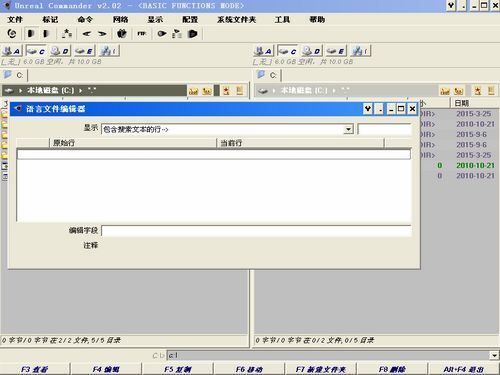Click F7 新建文件夹 function button

321,369
